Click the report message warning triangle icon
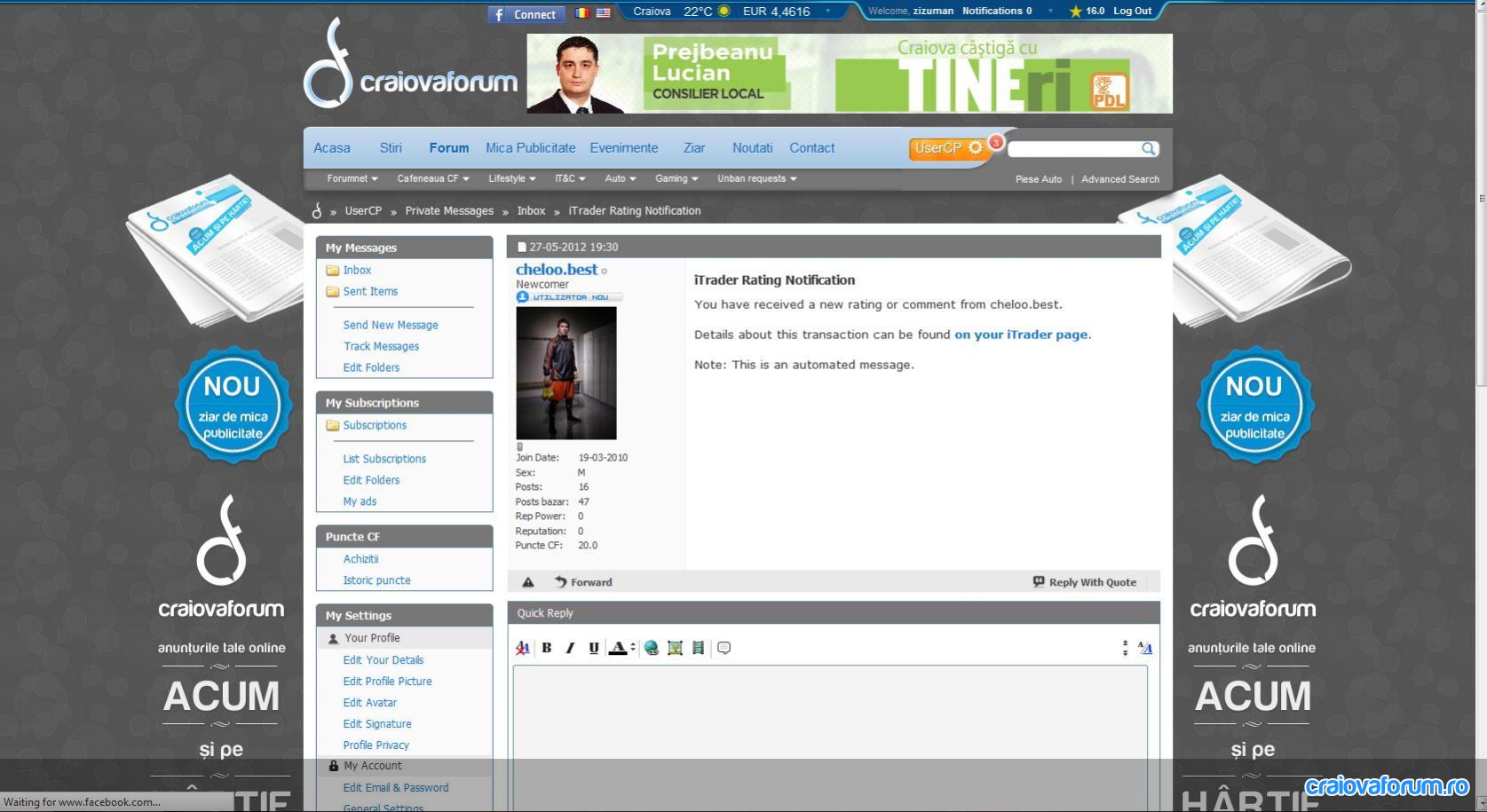 coord(528,582)
